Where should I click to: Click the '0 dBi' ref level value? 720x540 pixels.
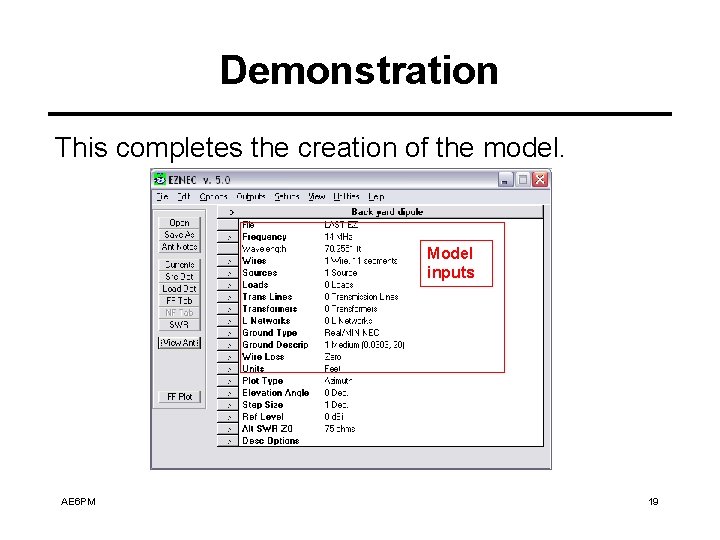pyautogui.click(x=334, y=416)
